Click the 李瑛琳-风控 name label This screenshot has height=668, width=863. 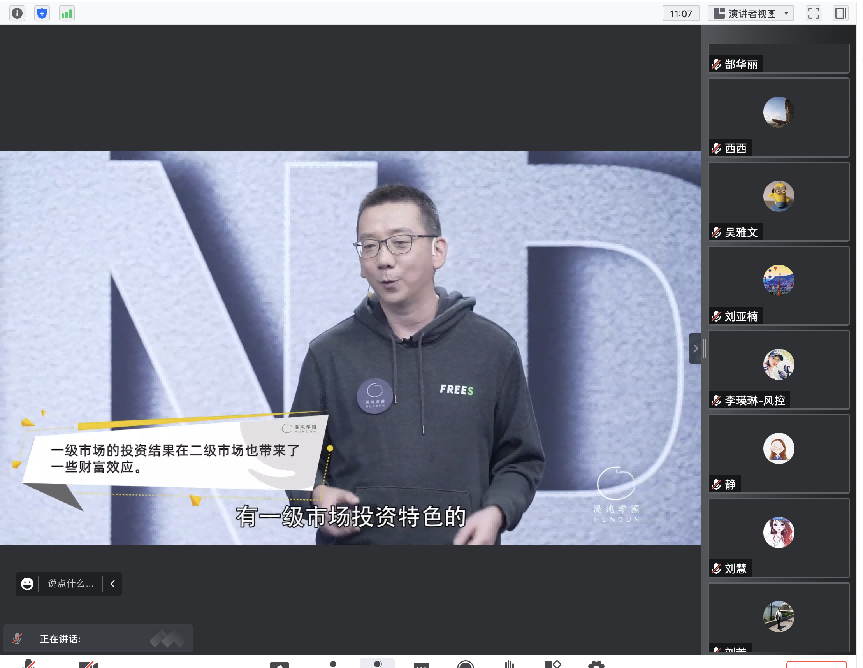pos(755,401)
